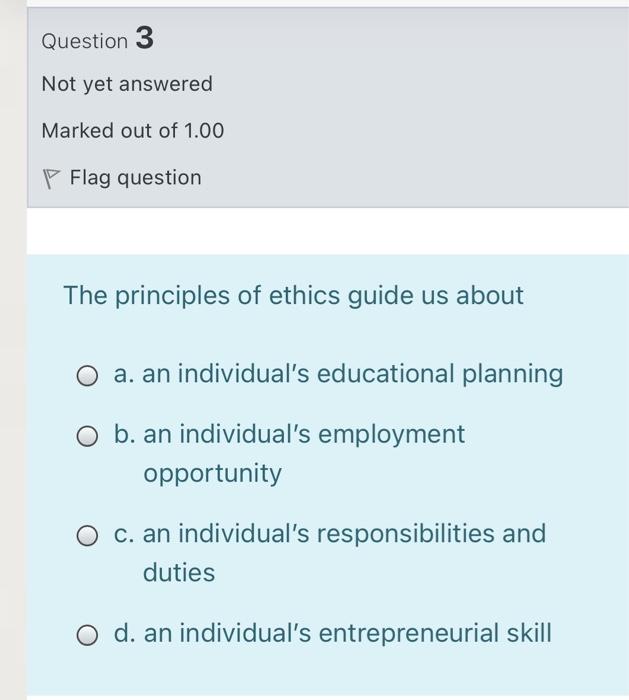Click the responsibilities answer label text
This screenshot has width=629, height=700.
pos(344,533)
